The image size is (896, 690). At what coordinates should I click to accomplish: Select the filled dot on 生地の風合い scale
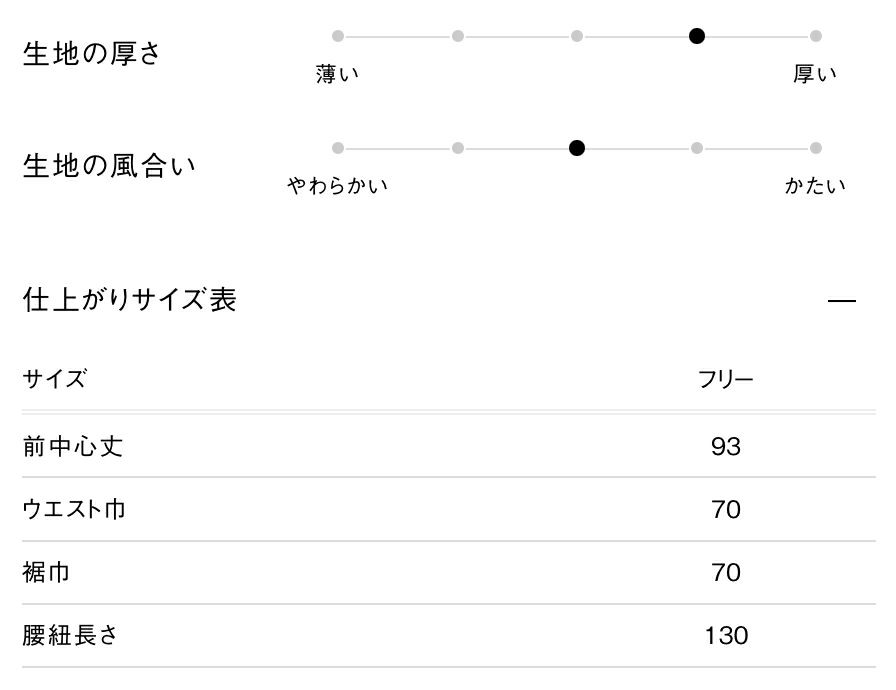click(x=577, y=148)
